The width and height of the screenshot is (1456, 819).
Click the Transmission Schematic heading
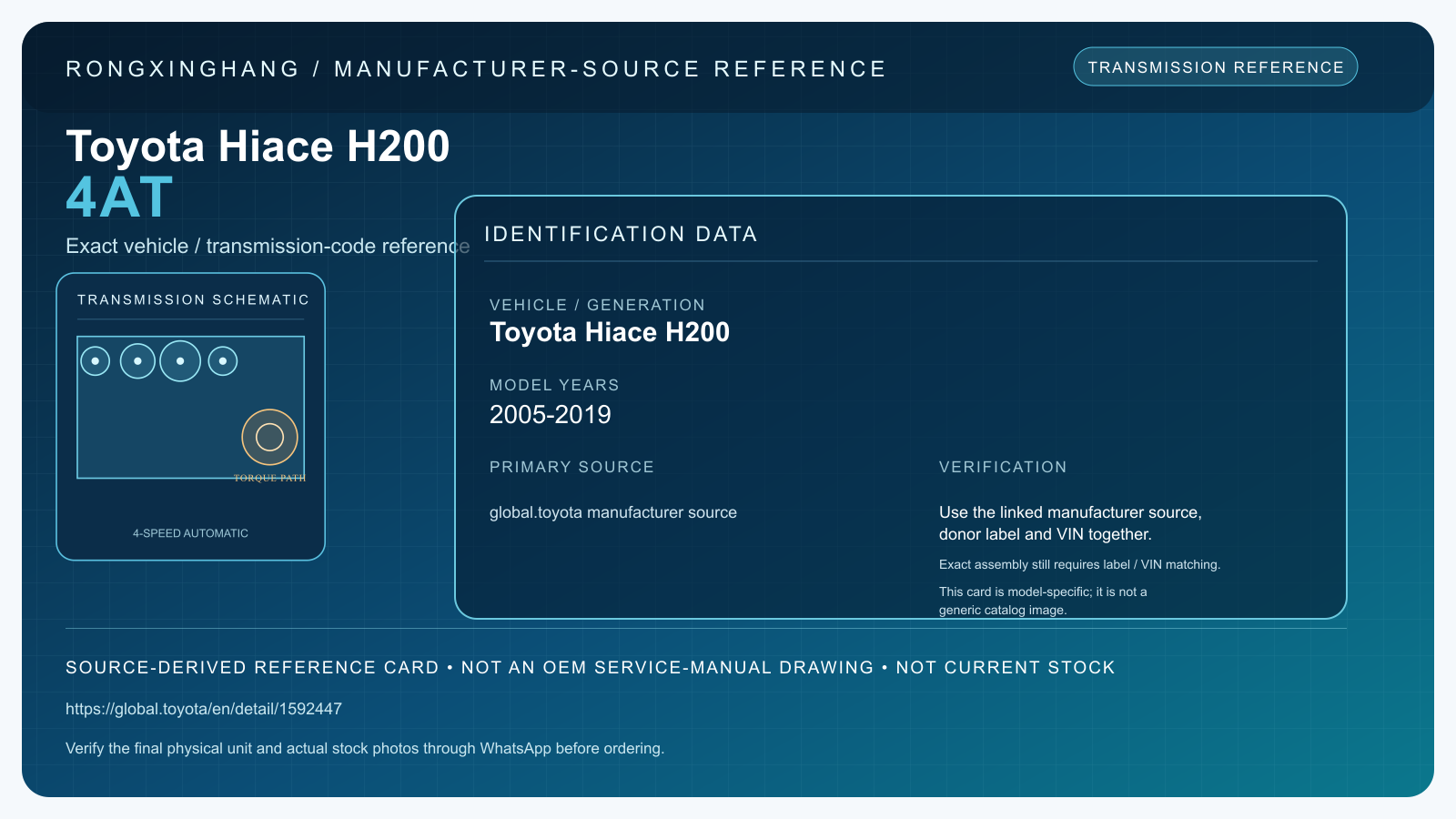[193, 299]
